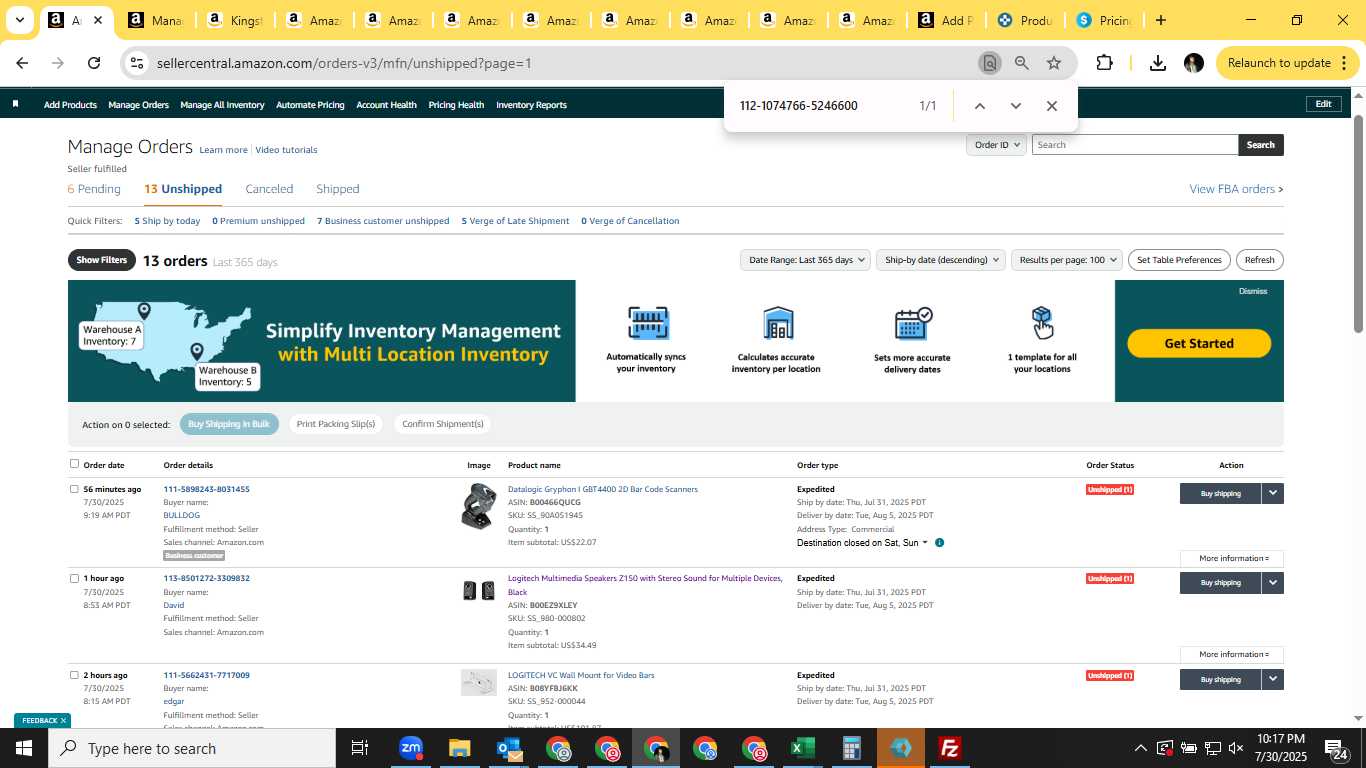Switch to the Shipped orders tab

(337, 189)
